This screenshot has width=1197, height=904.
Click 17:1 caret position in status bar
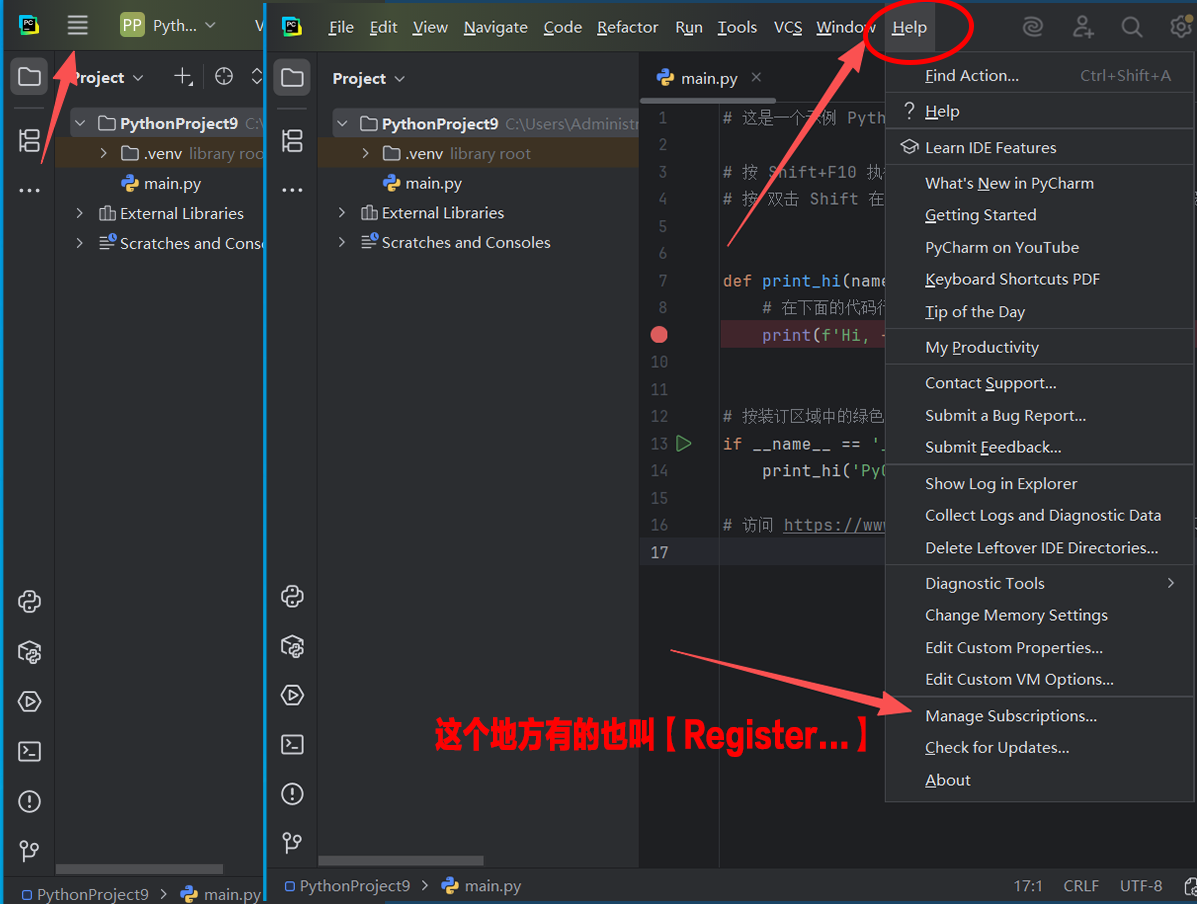(x=1028, y=886)
